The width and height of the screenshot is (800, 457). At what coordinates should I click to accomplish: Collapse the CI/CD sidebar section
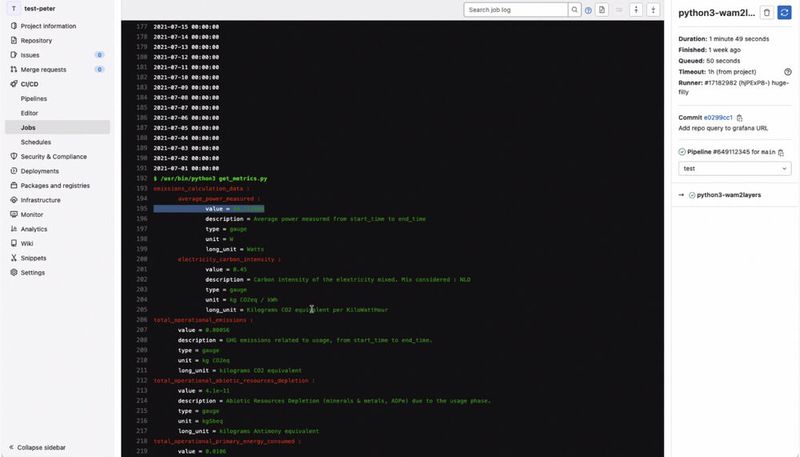coord(30,84)
